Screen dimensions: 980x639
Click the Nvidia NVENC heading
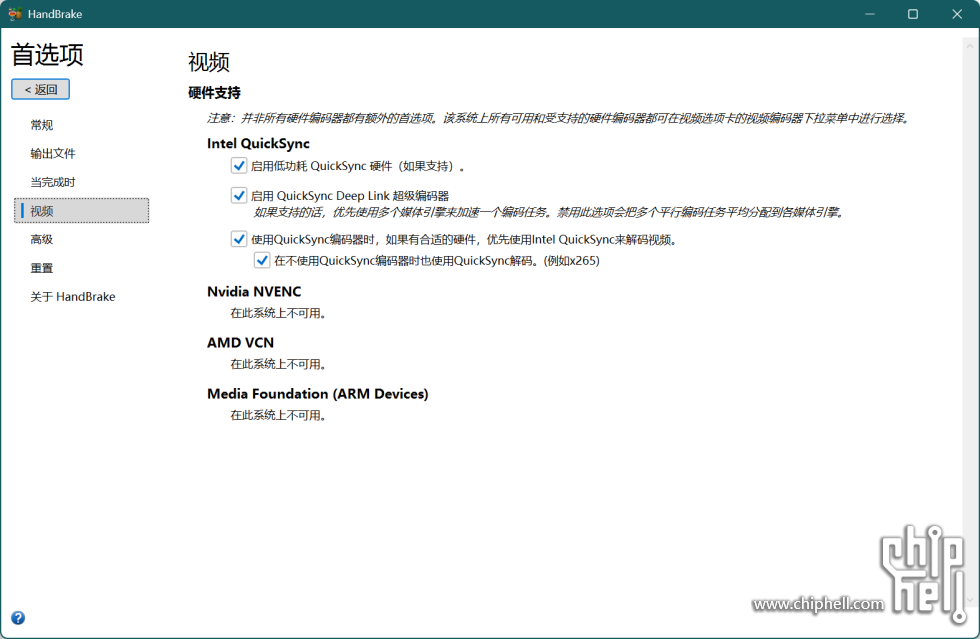tap(254, 291)
